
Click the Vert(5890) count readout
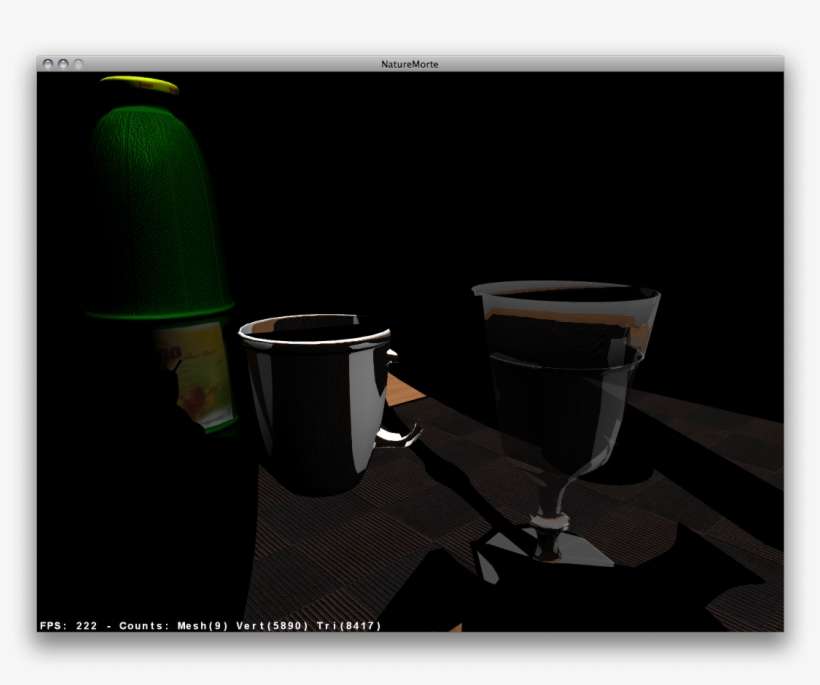pos(272,626)
